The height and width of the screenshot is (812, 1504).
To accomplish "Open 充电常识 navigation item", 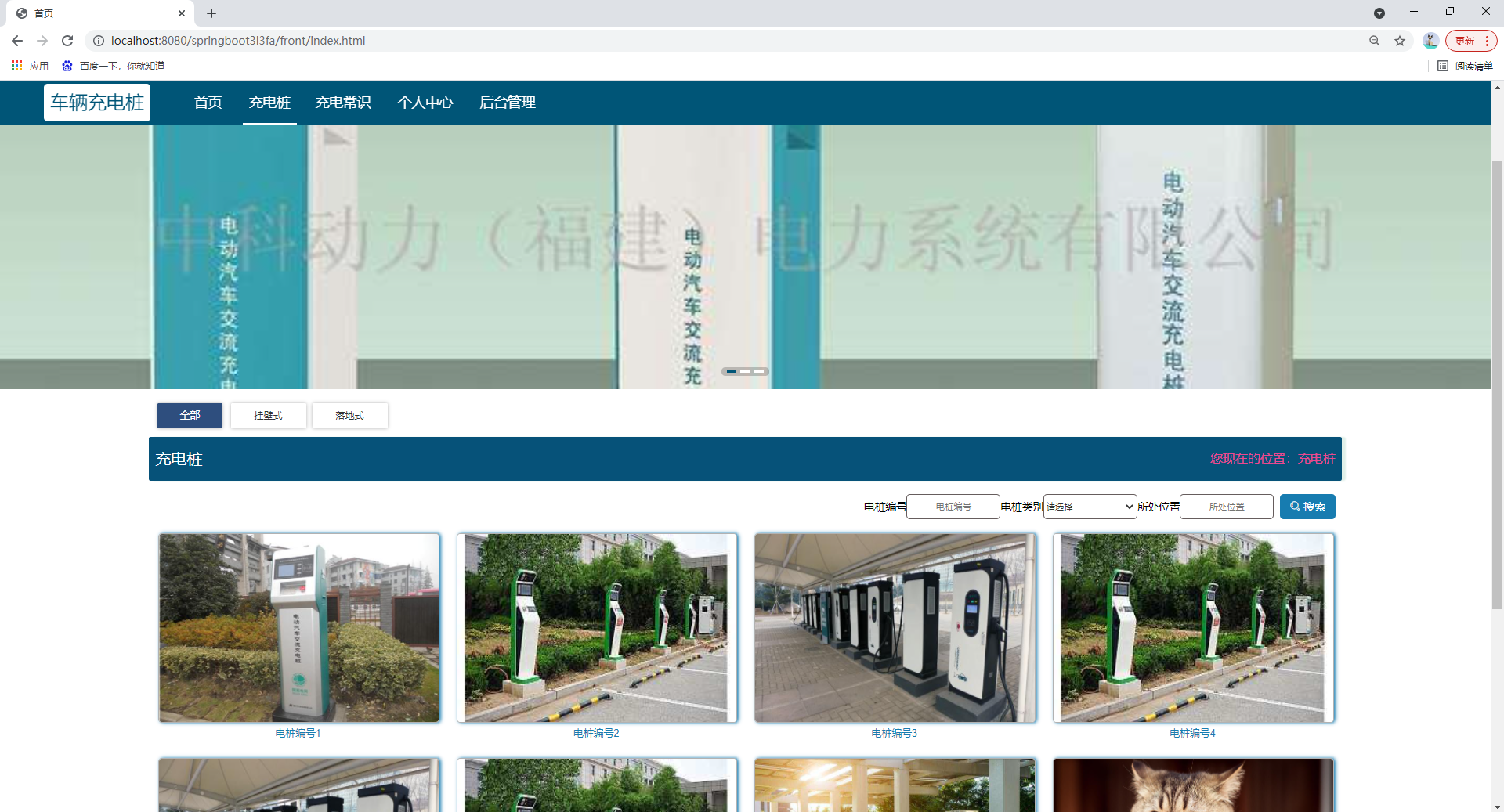I will 343,103.
